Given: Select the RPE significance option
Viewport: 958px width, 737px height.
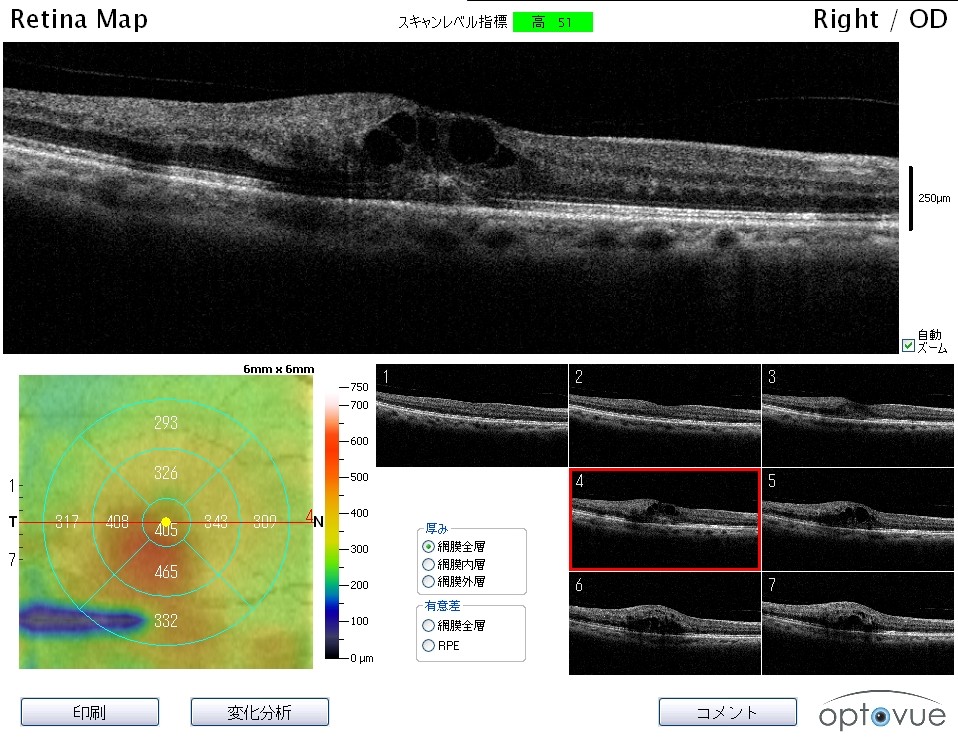Looking at the screenshot, I should coord(429,645).
